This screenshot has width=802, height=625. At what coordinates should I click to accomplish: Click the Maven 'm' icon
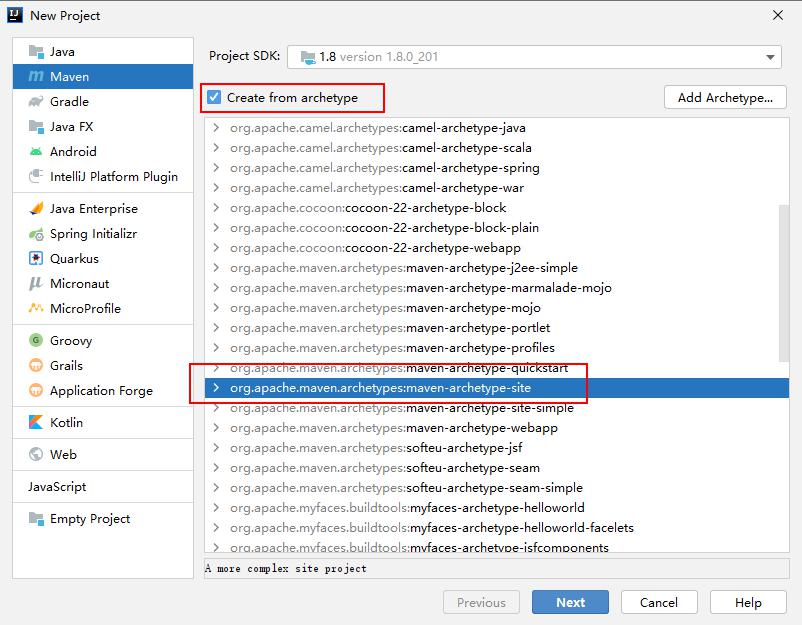pos(36,76)
